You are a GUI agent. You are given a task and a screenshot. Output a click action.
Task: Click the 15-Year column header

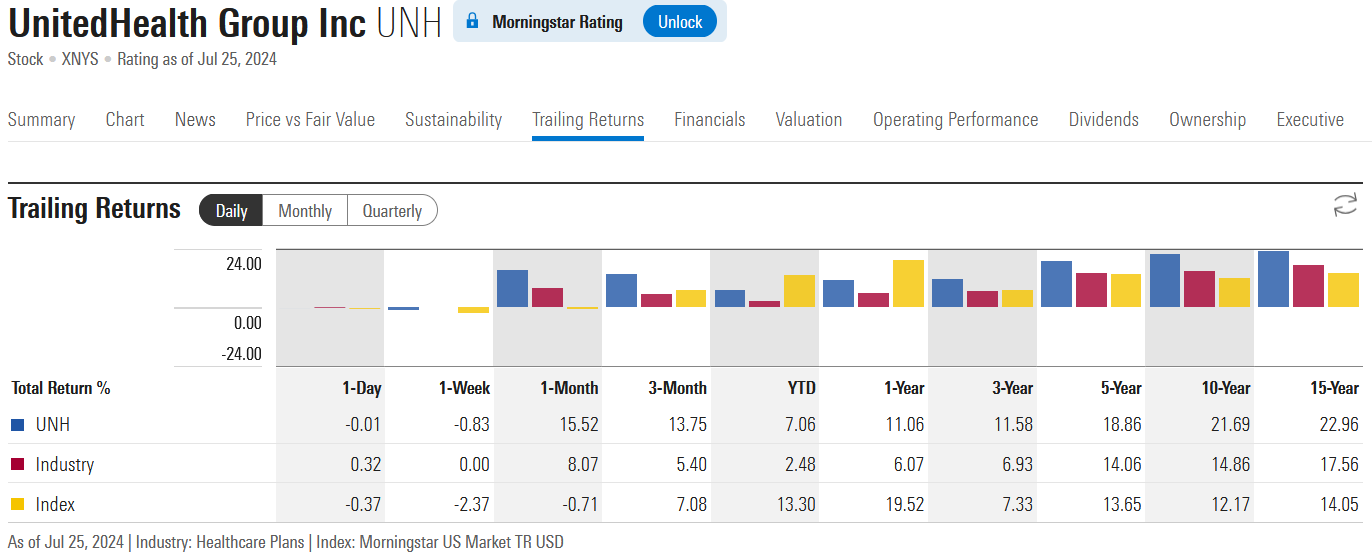[1335, 388]
